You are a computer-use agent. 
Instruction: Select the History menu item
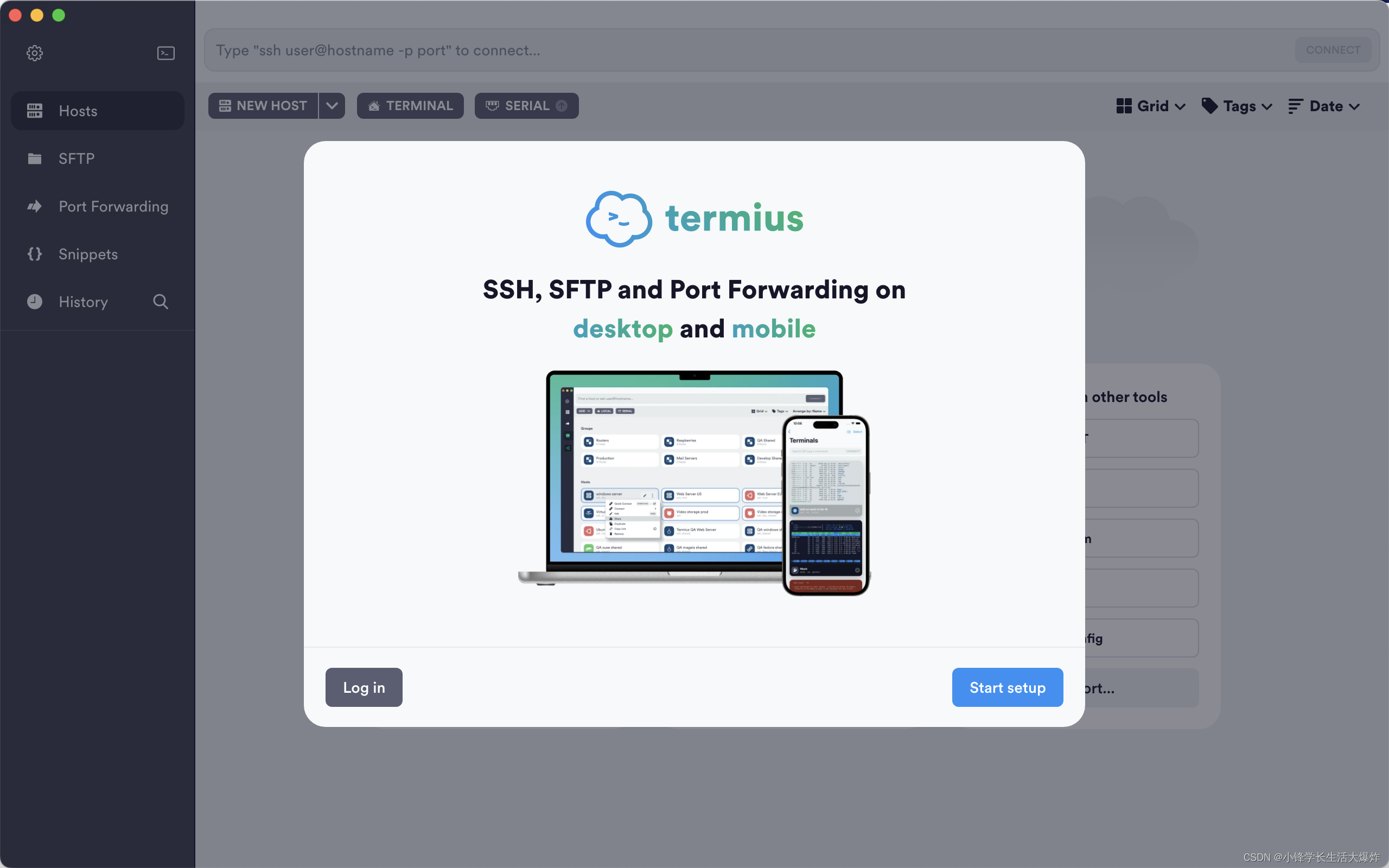coord(82,302)
